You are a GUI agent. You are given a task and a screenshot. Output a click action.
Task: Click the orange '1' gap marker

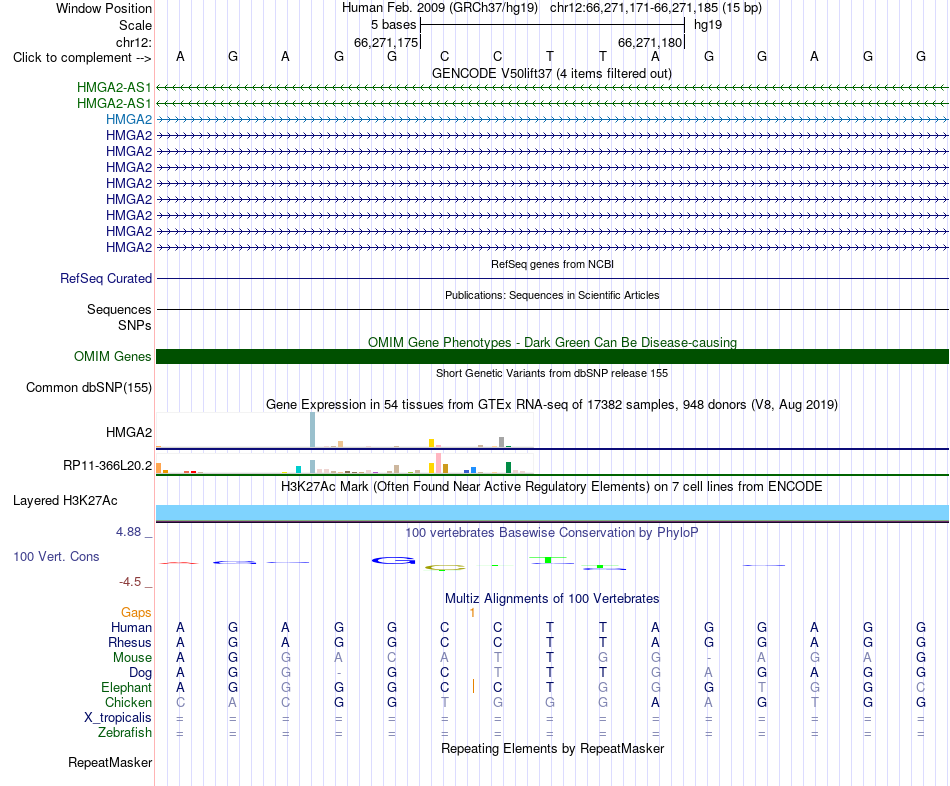tap(473, 613)
